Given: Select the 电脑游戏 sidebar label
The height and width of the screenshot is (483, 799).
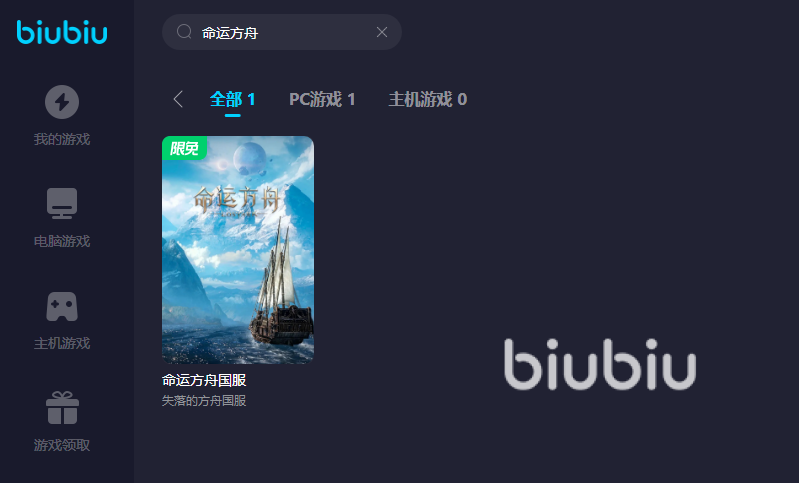Looking at the screenshot, I should (x=62, y=241).
